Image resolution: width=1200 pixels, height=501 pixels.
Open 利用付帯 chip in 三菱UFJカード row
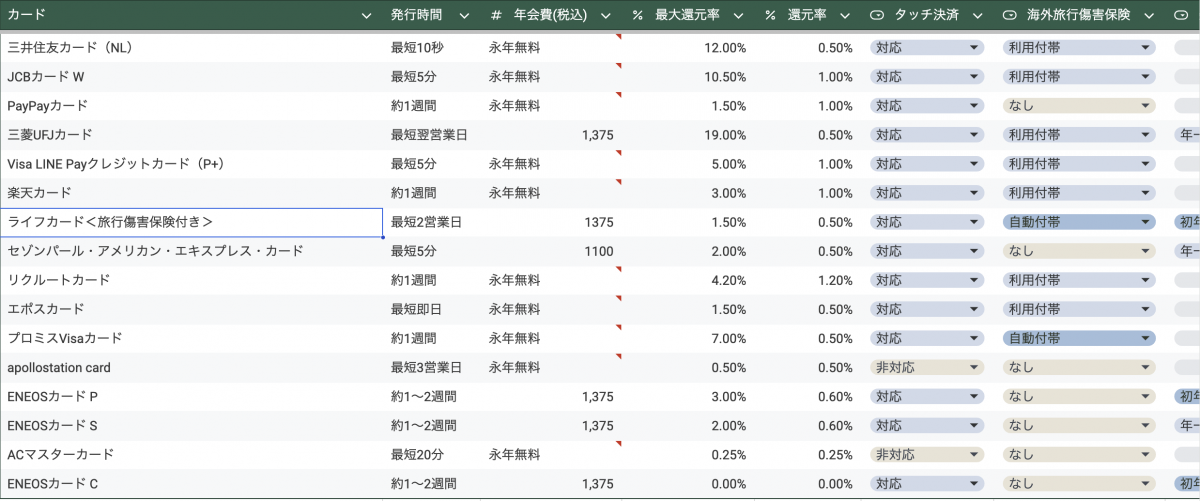(x=1079, y=134)
